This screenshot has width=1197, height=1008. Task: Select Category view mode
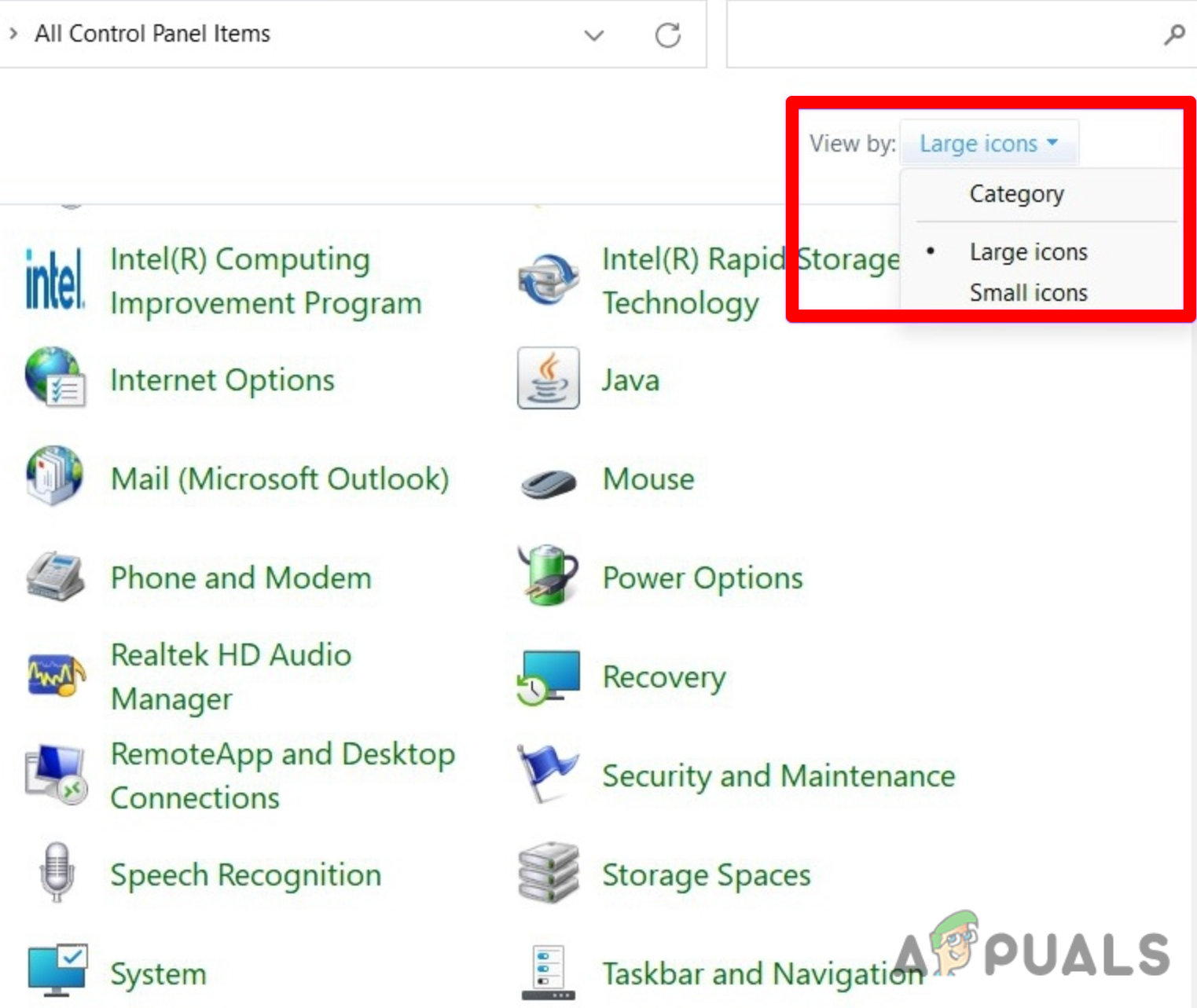(x=1016, y=193)
